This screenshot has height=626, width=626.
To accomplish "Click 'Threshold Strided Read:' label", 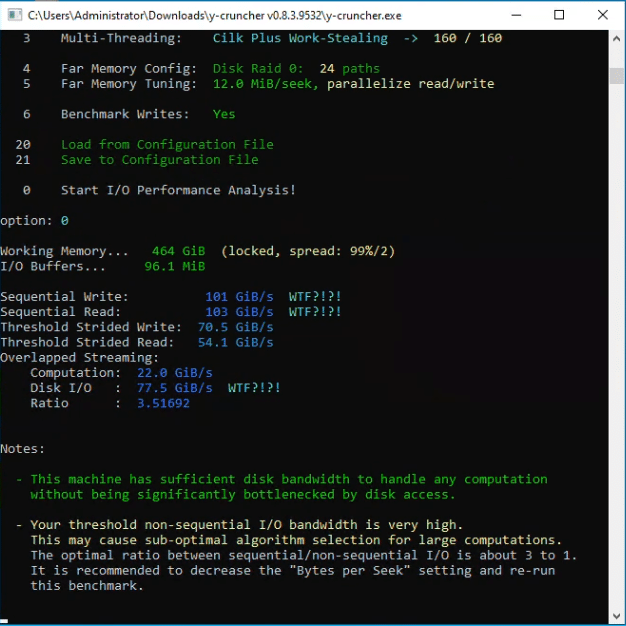I will (87, 342).
